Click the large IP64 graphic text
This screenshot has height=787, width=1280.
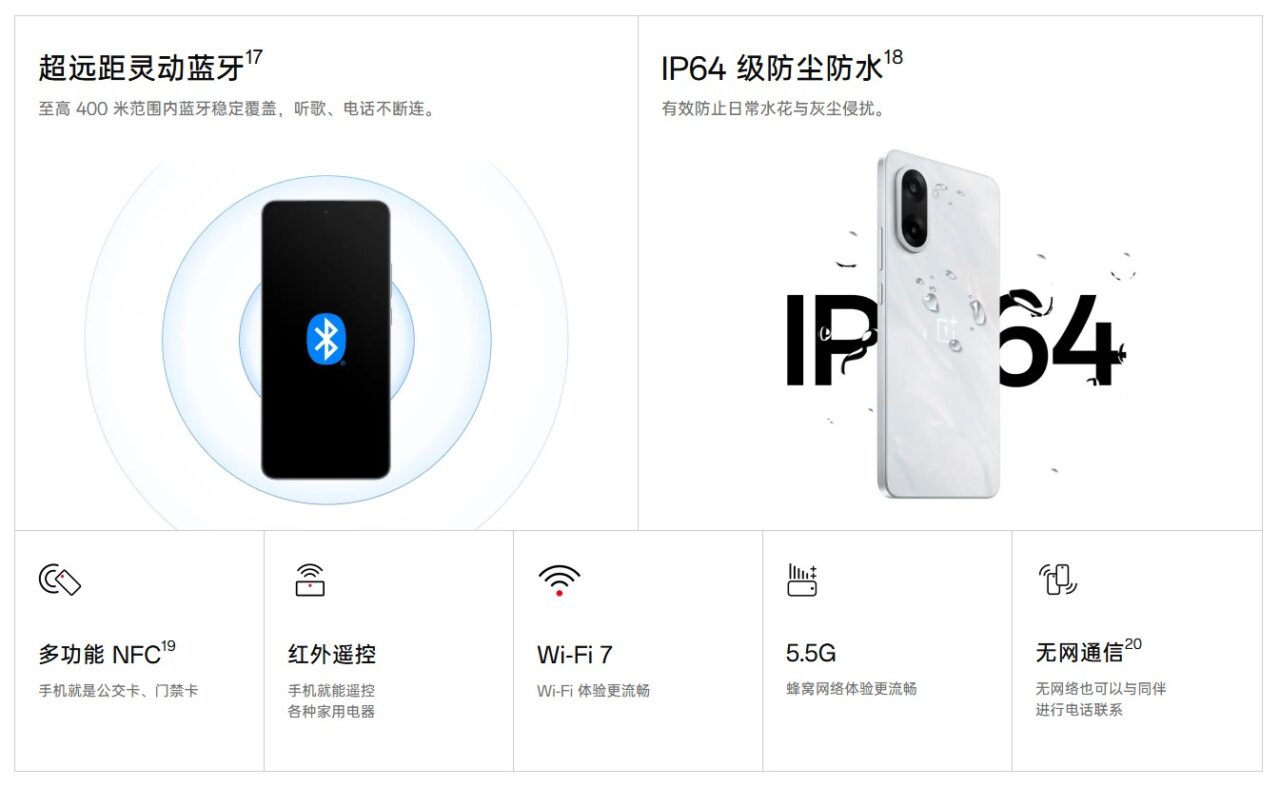[x=950, y=340]
